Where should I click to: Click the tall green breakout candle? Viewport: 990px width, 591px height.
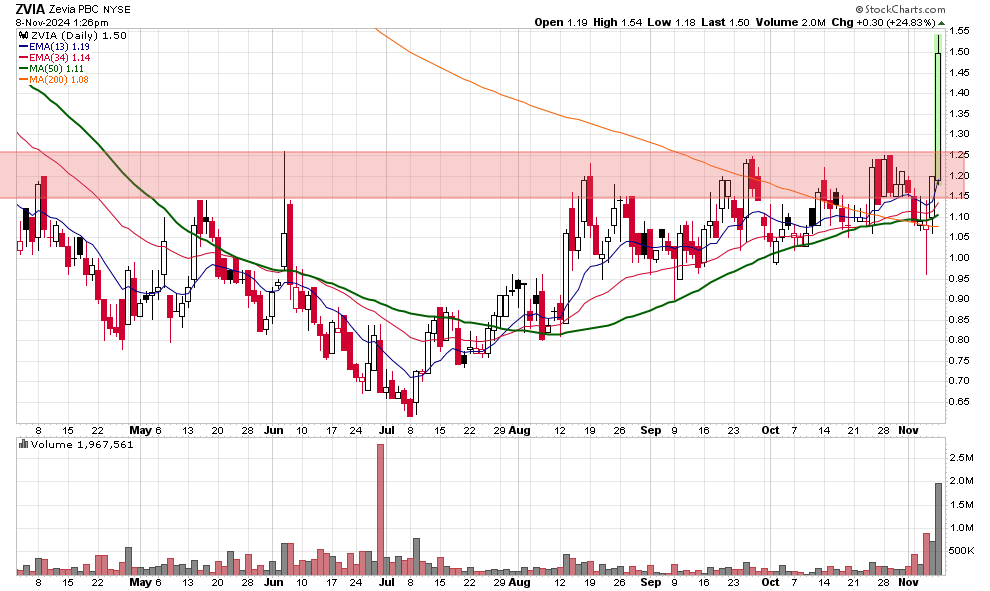(x=937, y=115)
